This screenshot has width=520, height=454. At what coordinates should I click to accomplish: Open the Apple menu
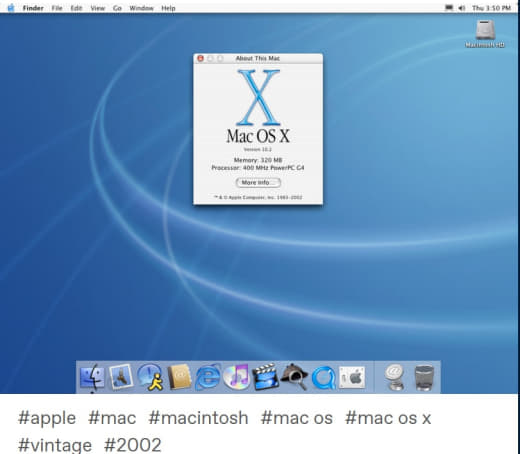pyautogui.click(x=11, y=8)
